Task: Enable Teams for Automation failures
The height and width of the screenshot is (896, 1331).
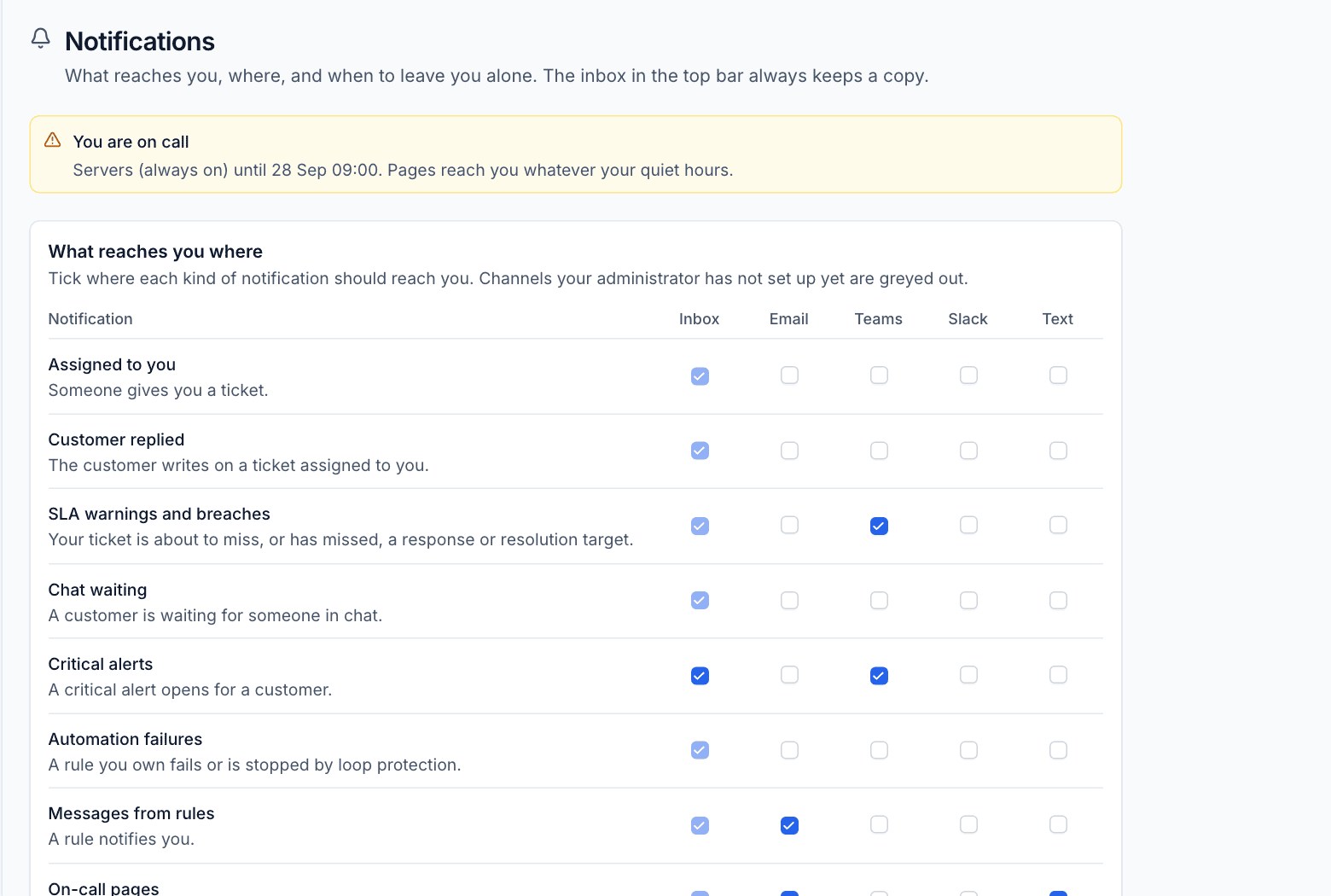Action: pos(879,750)
